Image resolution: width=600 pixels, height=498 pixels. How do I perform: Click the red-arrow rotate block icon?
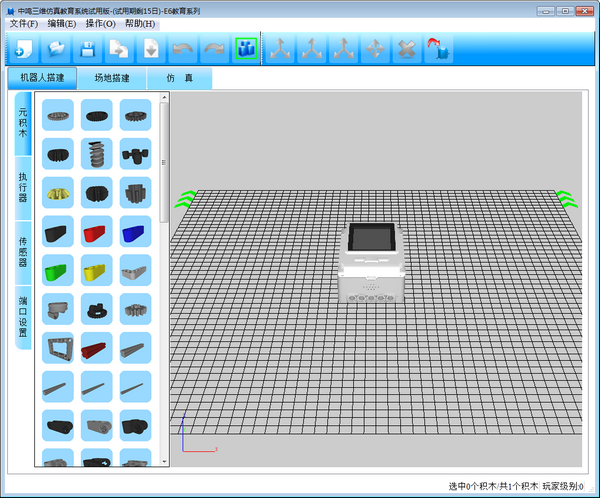point(437,48)
